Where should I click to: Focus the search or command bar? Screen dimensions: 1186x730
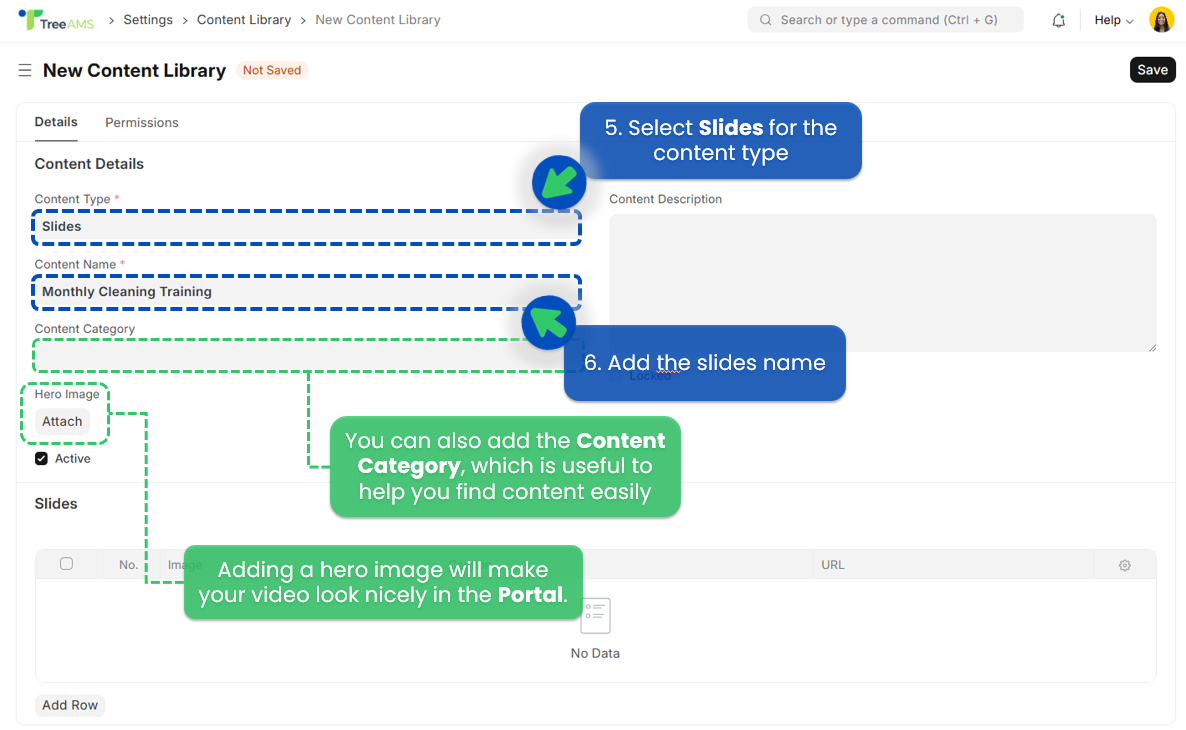click(x=885, y=20)
